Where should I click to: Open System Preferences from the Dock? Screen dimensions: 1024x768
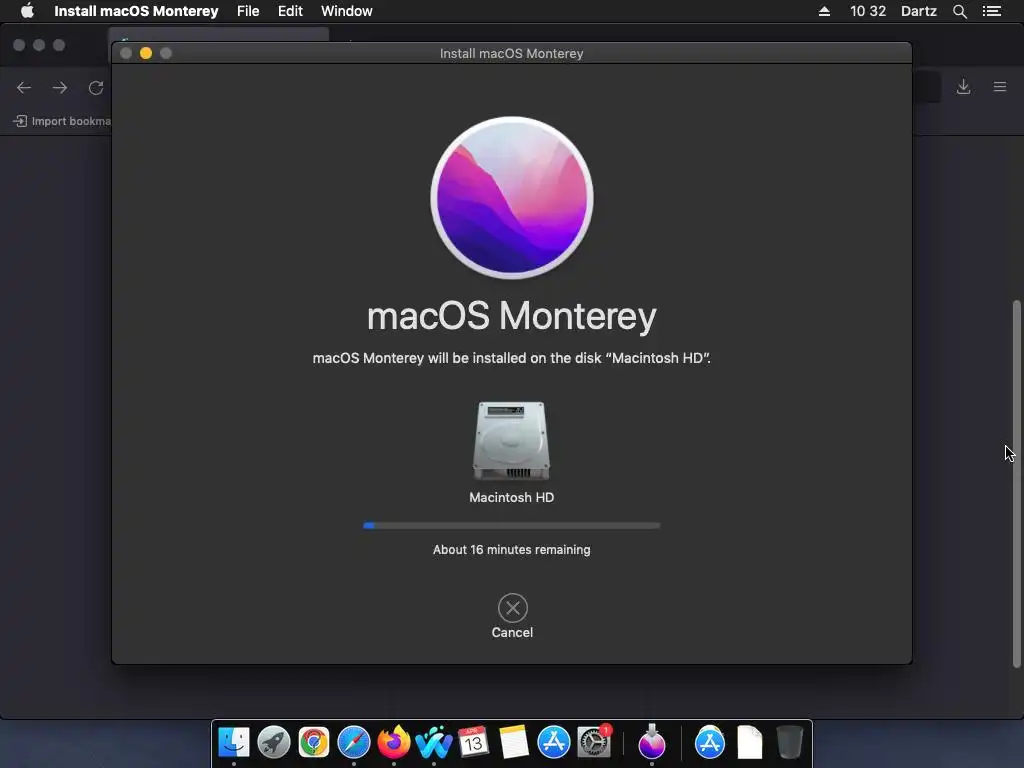(594, 743)
